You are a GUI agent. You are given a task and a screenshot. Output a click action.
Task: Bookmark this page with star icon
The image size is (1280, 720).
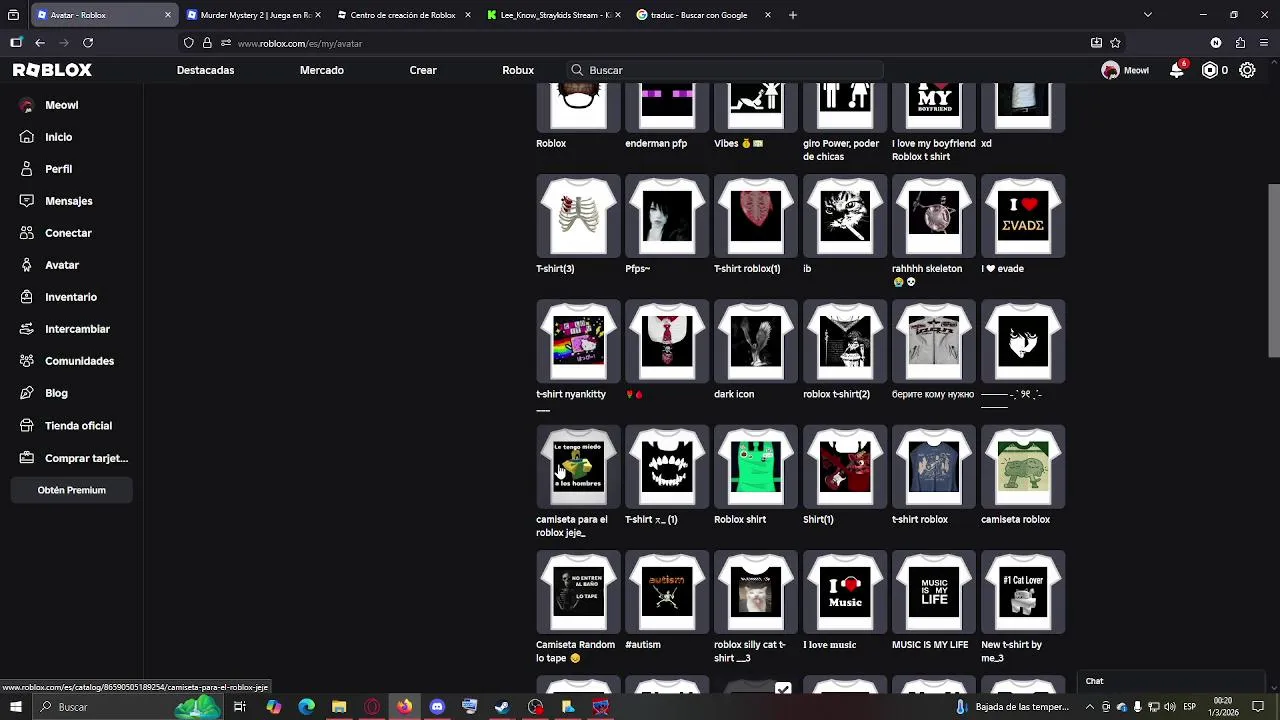[1115, 43]
